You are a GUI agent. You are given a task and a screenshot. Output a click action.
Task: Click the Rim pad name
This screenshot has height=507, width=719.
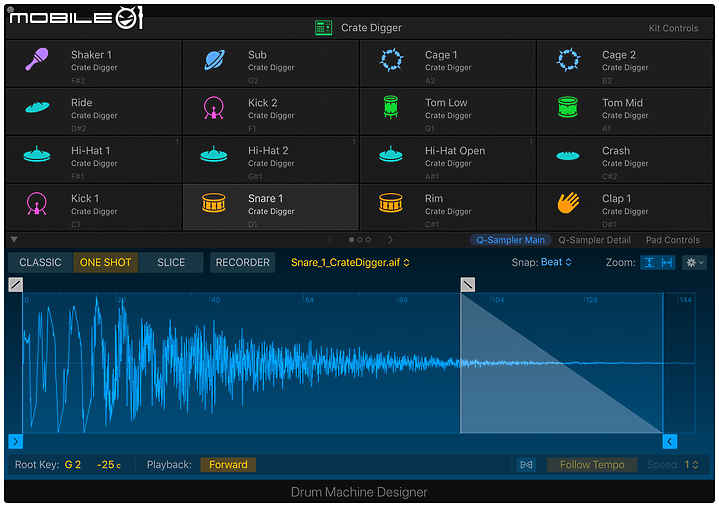[434, 198]
